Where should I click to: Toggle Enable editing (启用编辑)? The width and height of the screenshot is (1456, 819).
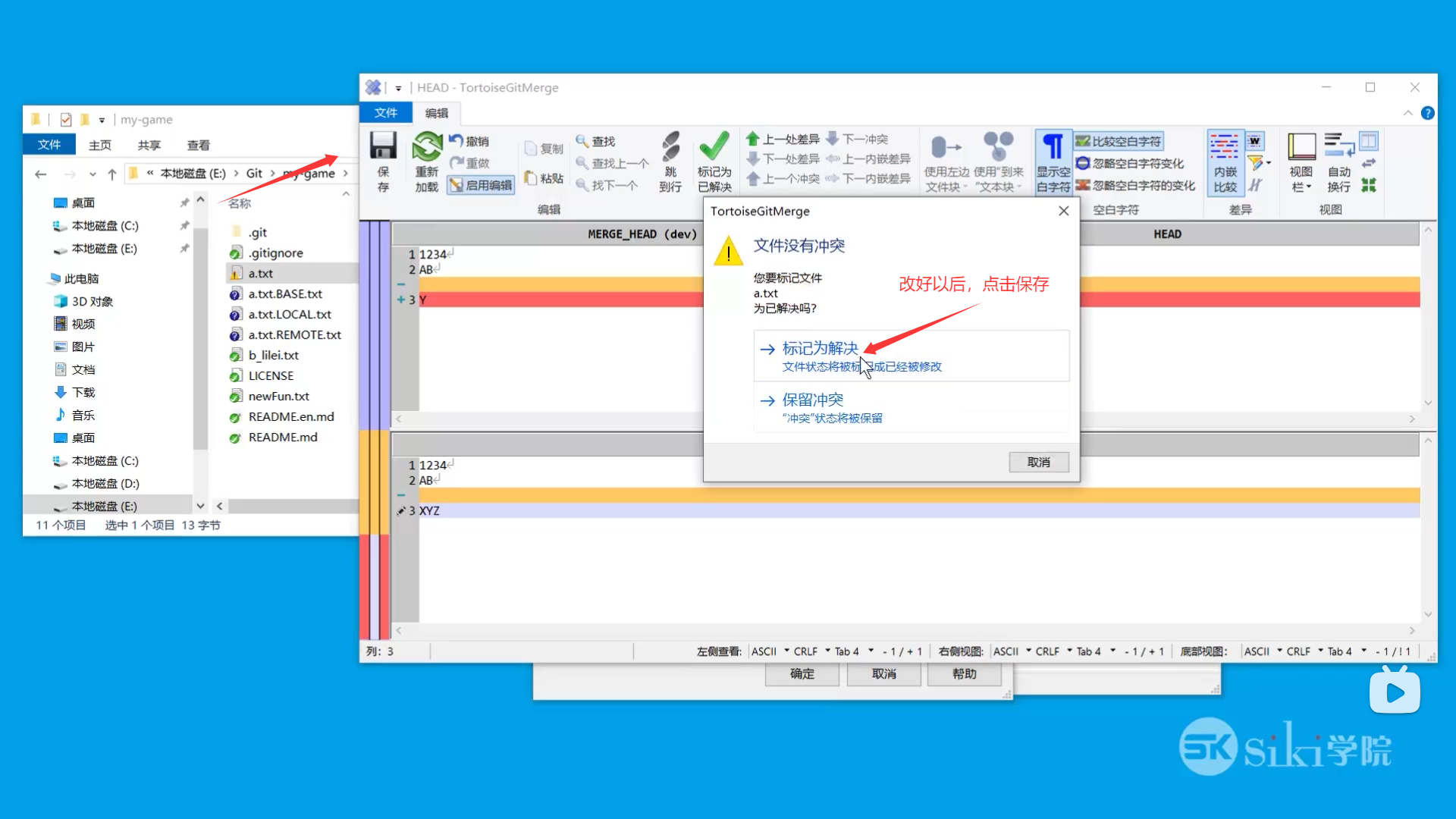(481, 185)
